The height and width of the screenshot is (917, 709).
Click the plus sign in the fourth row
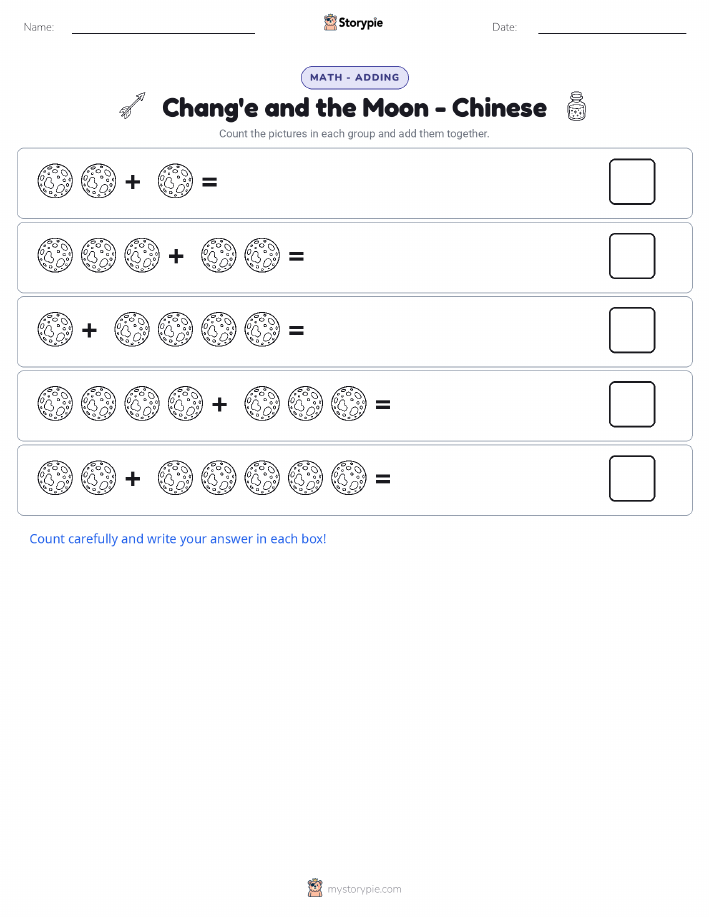click(x=219, y=404)
